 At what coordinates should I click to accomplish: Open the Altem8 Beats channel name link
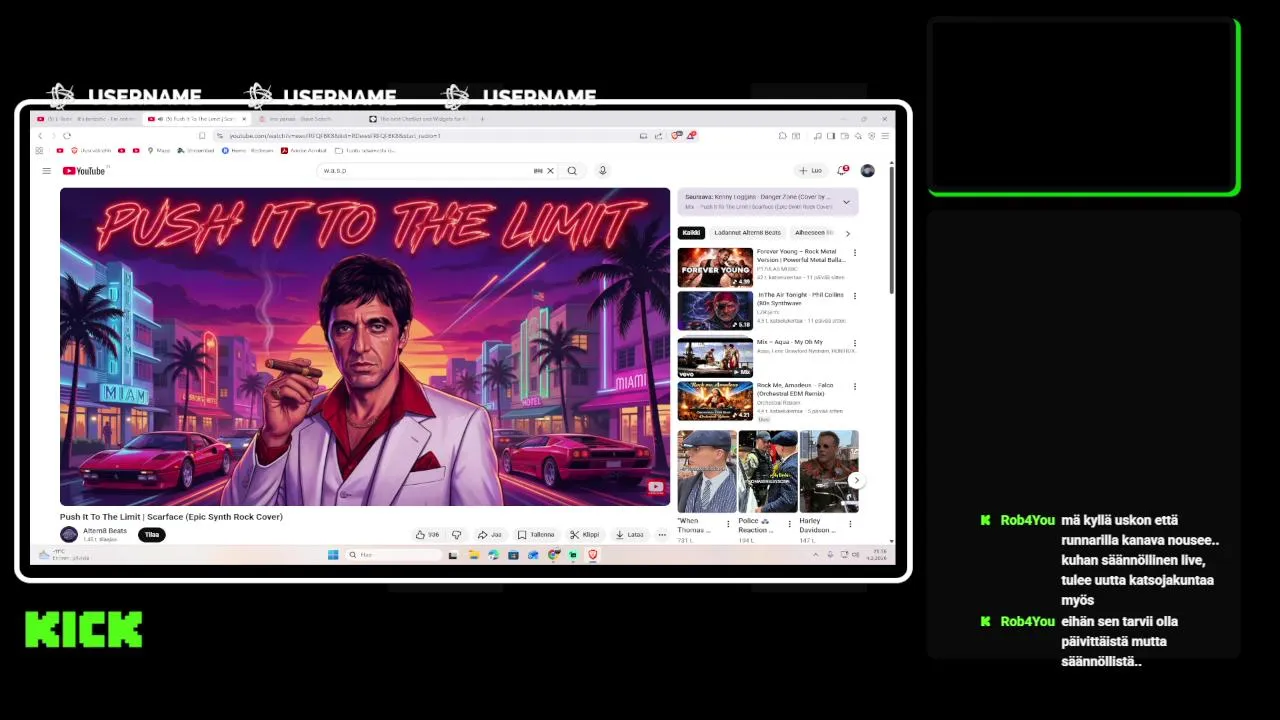coord(105,531)
